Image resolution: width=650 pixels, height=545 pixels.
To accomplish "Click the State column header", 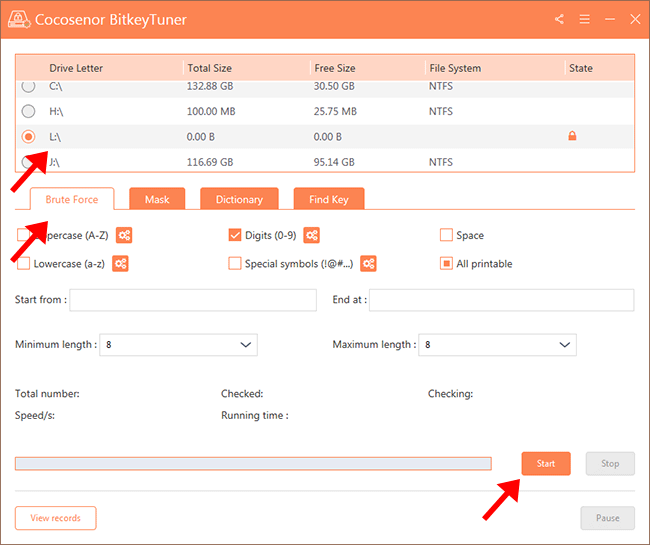I will coord(581,68).
